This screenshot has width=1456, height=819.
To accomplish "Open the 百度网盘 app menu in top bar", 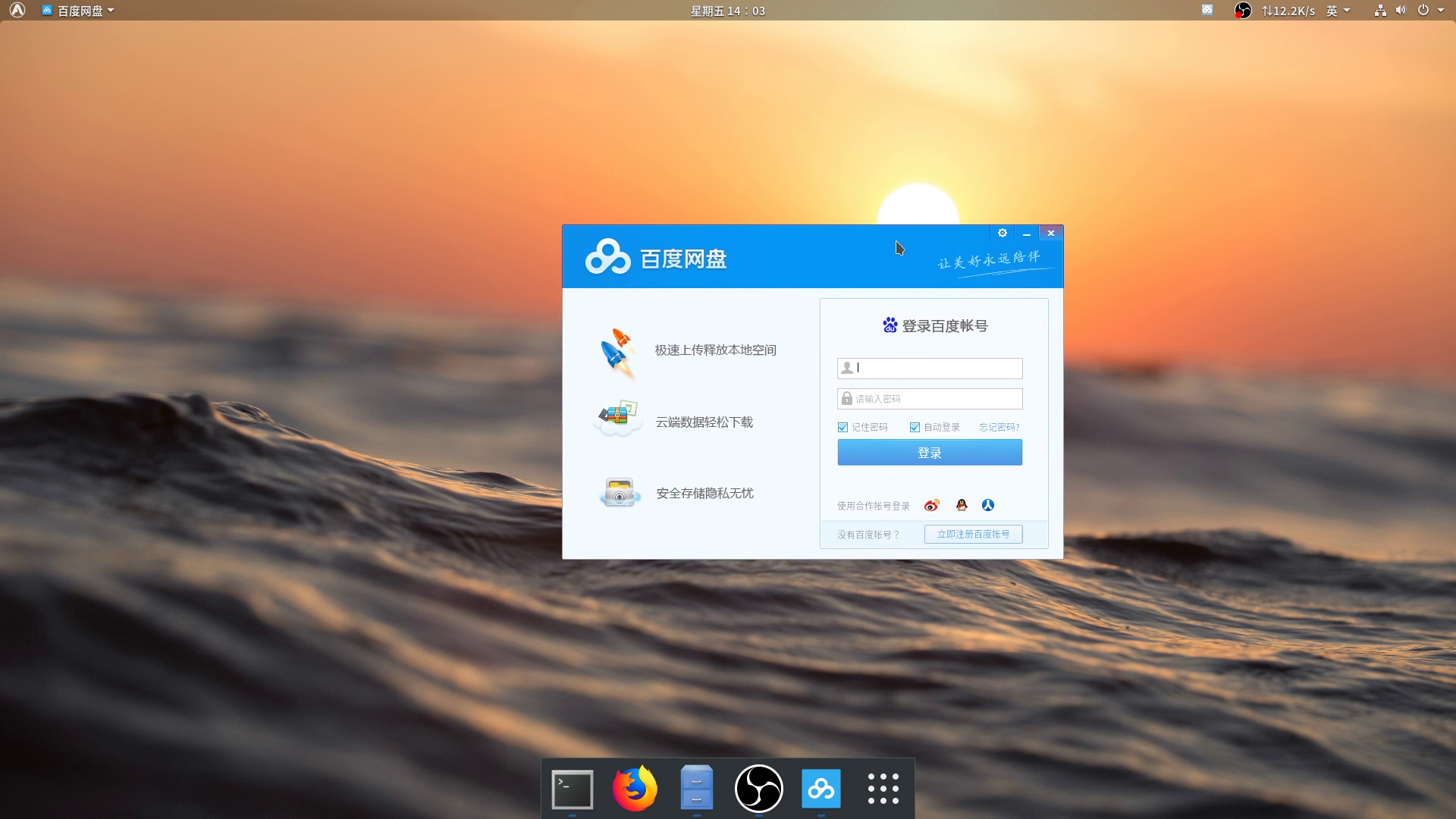I will point(79,11).
